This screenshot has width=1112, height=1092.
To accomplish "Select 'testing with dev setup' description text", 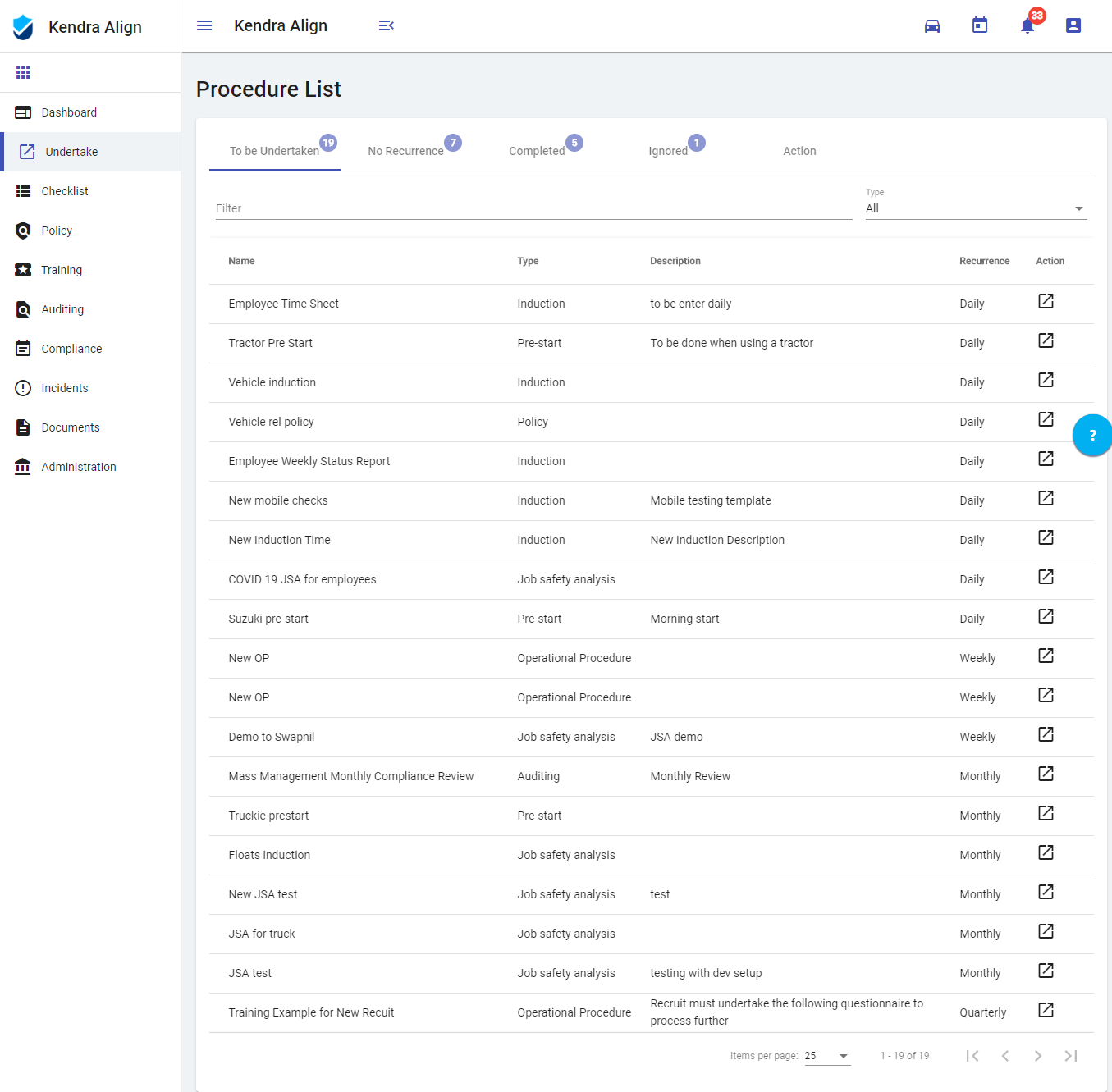I will tap(706, 973).
